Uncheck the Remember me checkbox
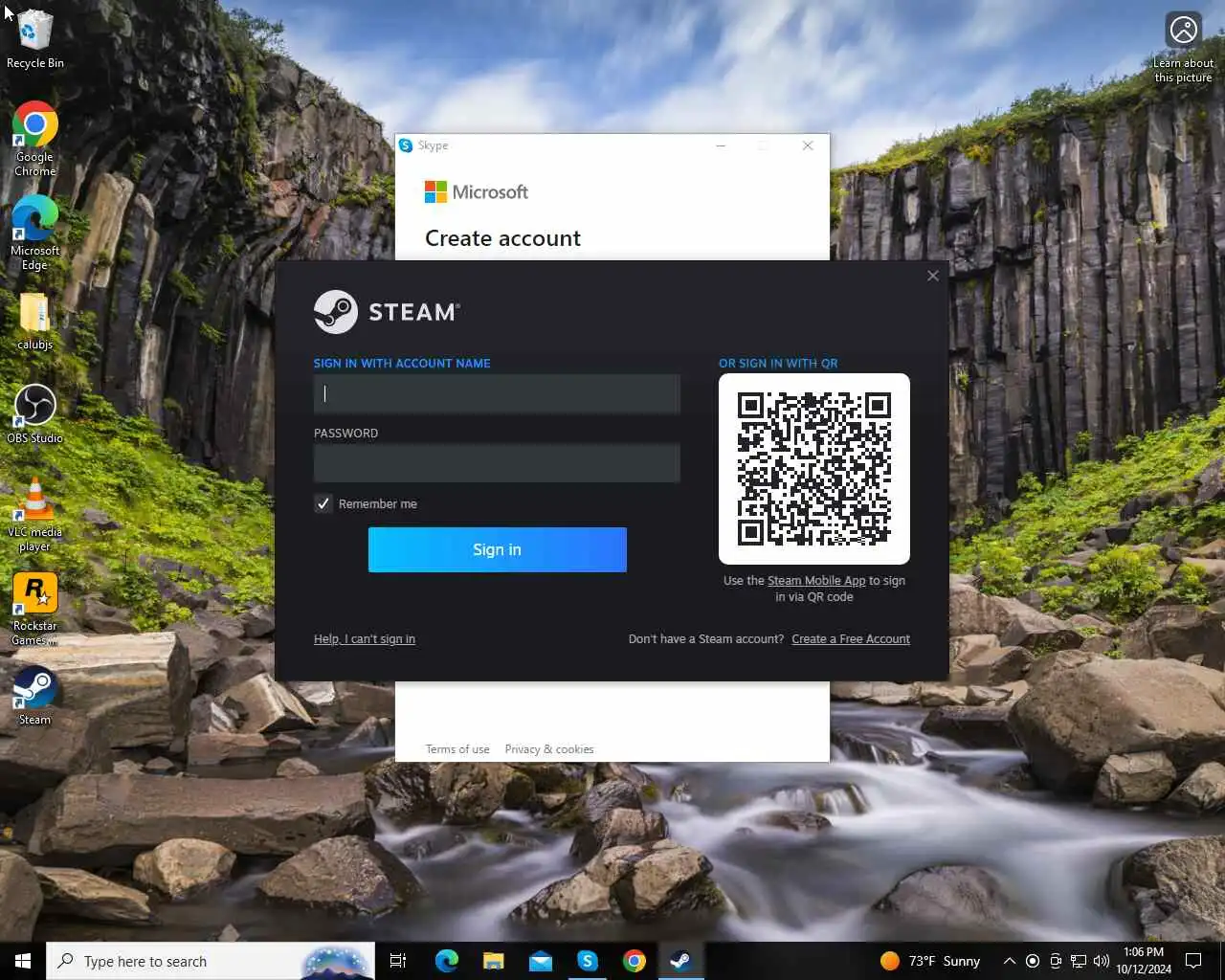The image size is (1225, 980). point(323,503)
